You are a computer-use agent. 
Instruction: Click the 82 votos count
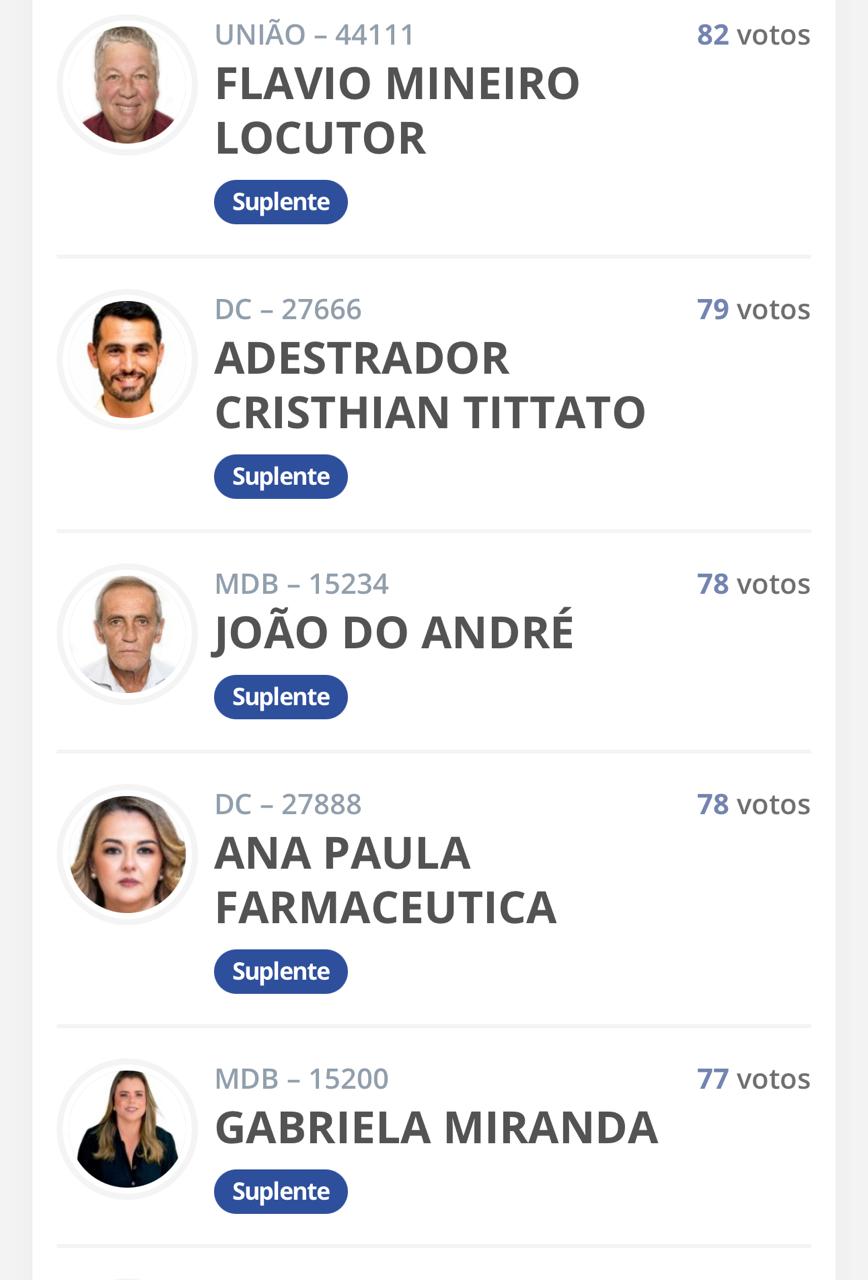coord(754,35)
